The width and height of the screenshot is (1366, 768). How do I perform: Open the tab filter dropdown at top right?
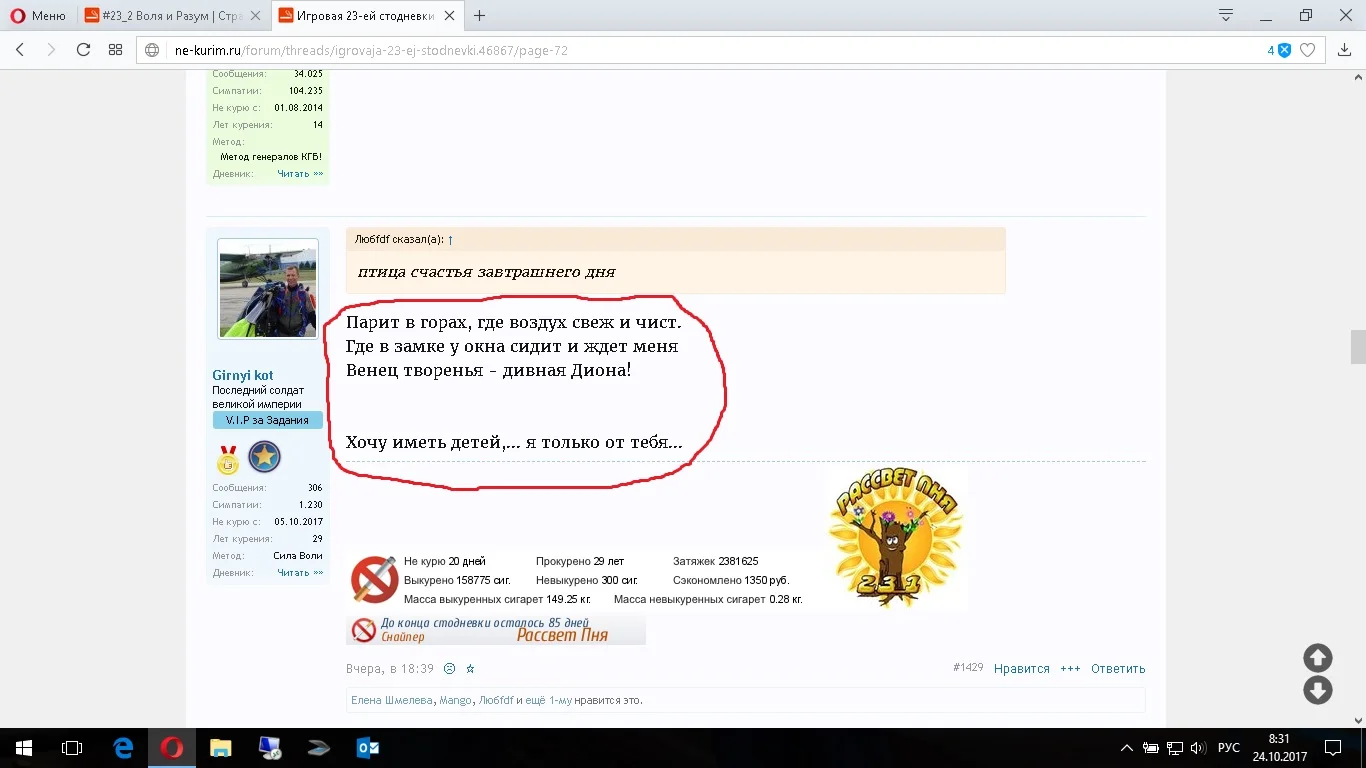click(x=1224, y=16)
